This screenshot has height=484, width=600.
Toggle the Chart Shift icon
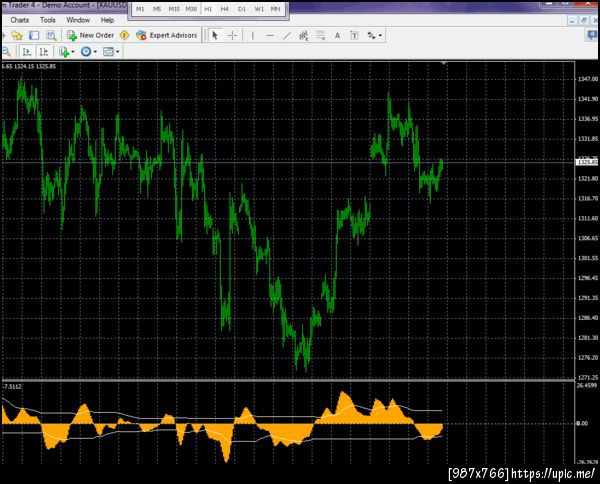point(44,51)
